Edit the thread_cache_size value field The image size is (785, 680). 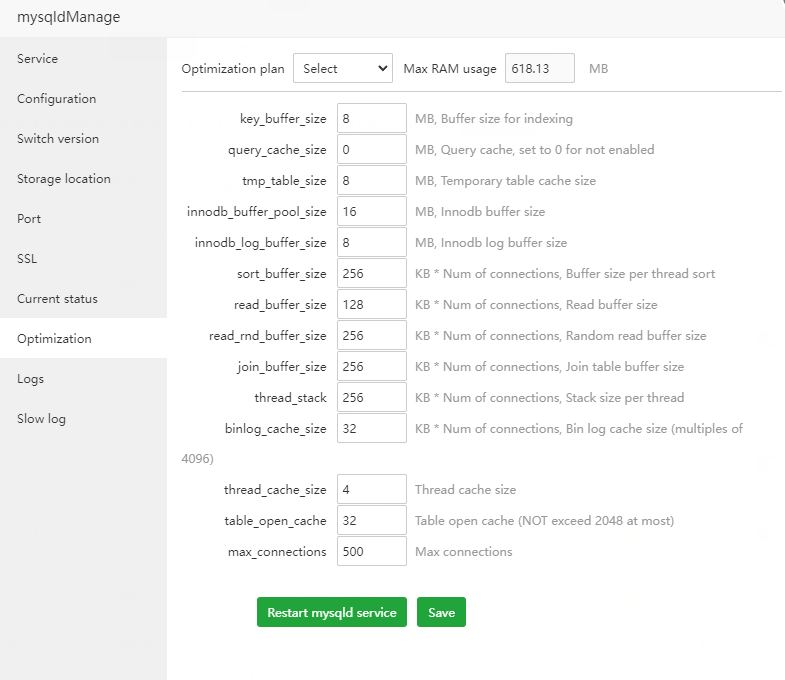(x=371, y=490)
